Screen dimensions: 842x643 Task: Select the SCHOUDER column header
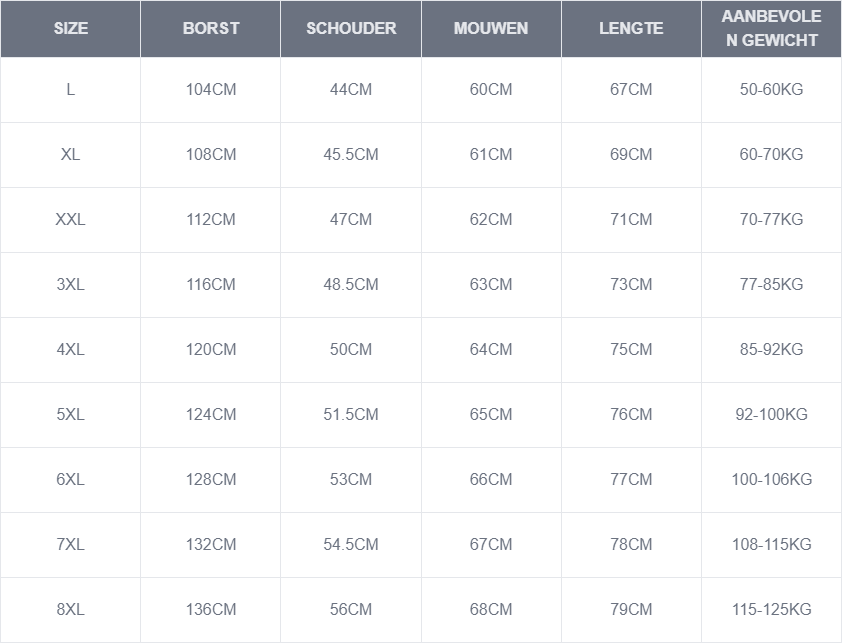pos(351,29)
